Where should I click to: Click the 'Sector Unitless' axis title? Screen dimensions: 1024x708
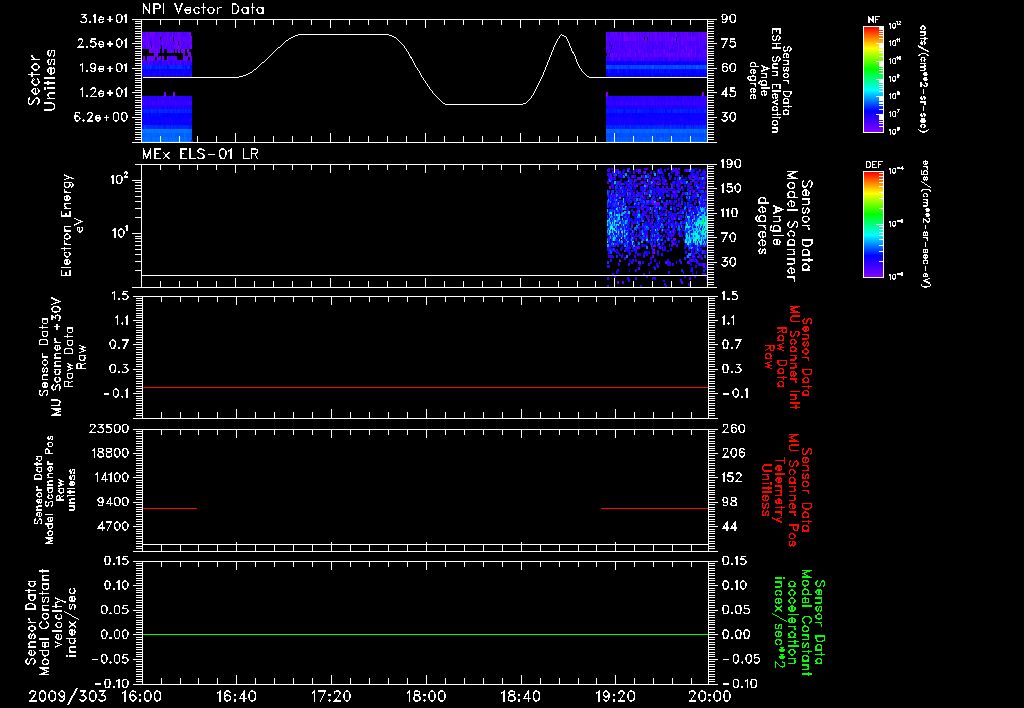click(42, 80)
